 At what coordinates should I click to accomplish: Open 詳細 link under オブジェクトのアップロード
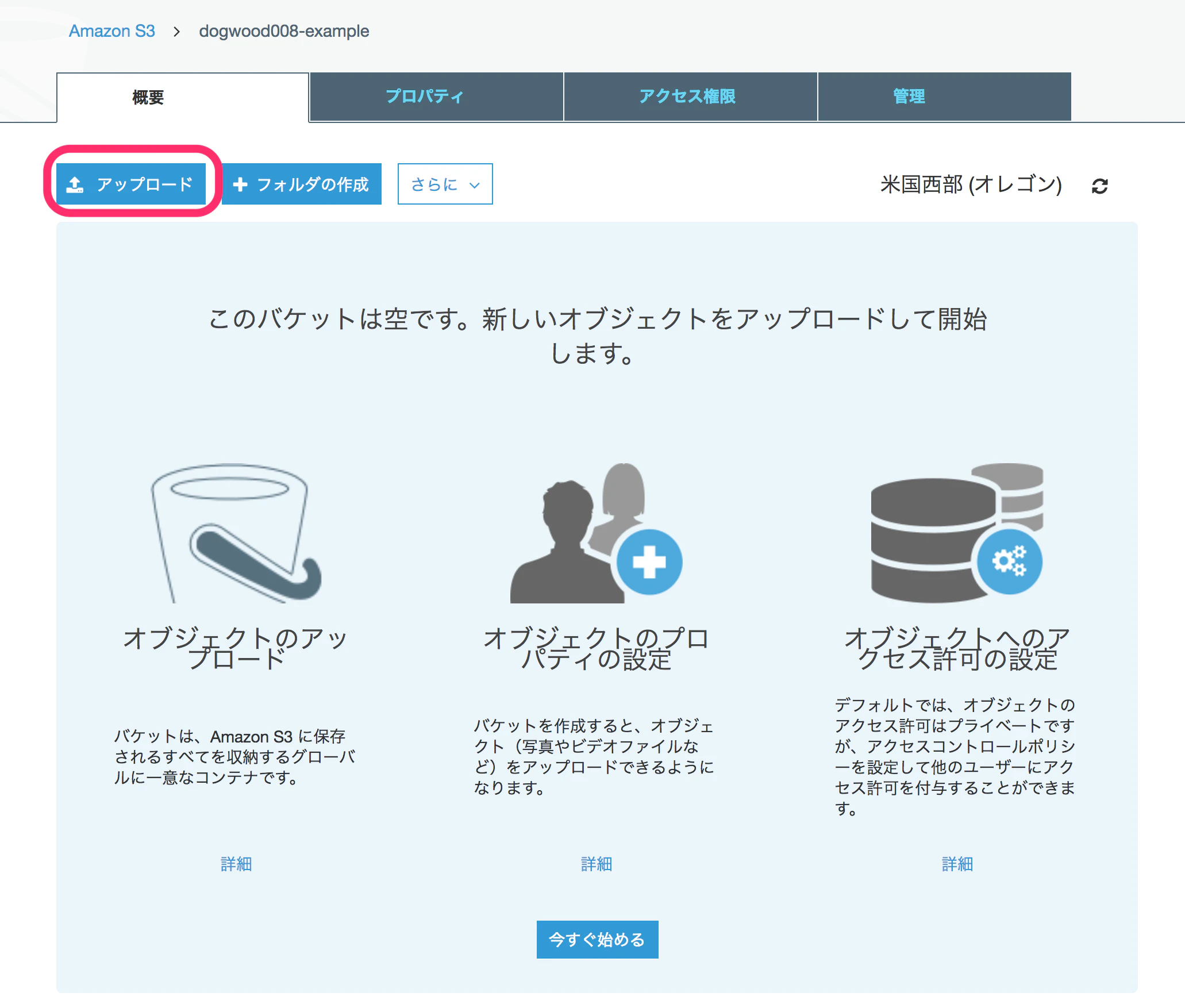236,864
